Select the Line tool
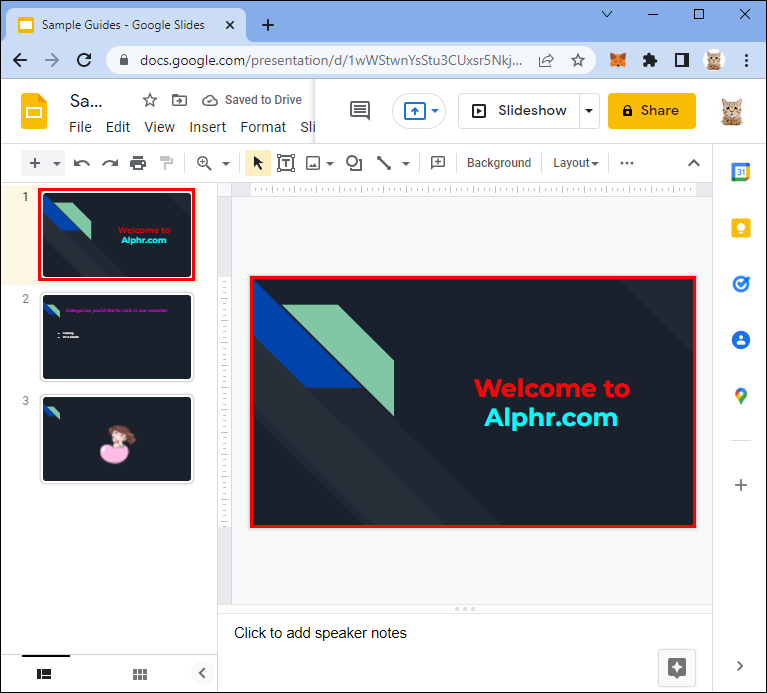Image resolution: width=767 pixels, height=693 pixels. [x=384, y=163]
